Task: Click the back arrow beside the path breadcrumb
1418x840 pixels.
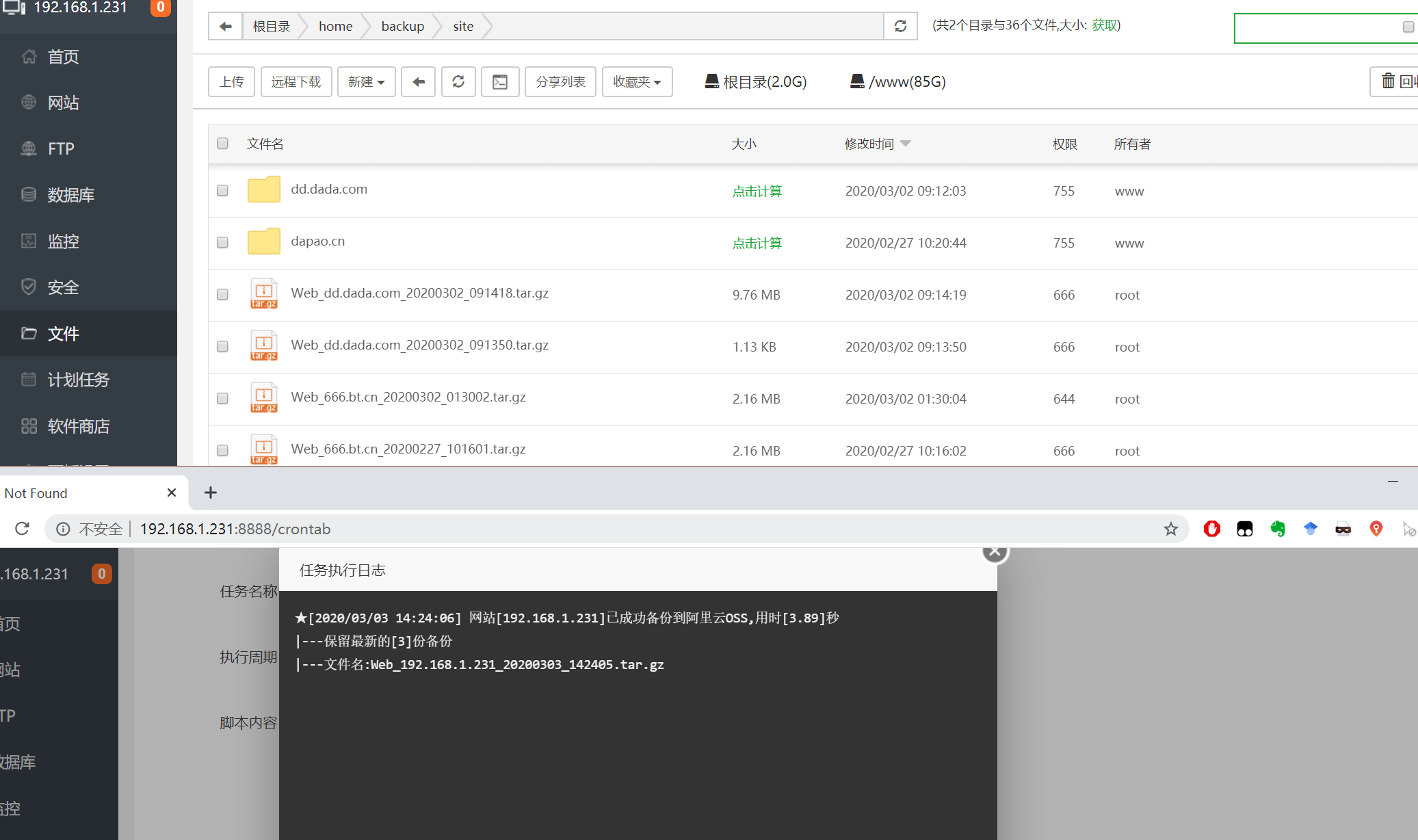Action: point(226,27)
